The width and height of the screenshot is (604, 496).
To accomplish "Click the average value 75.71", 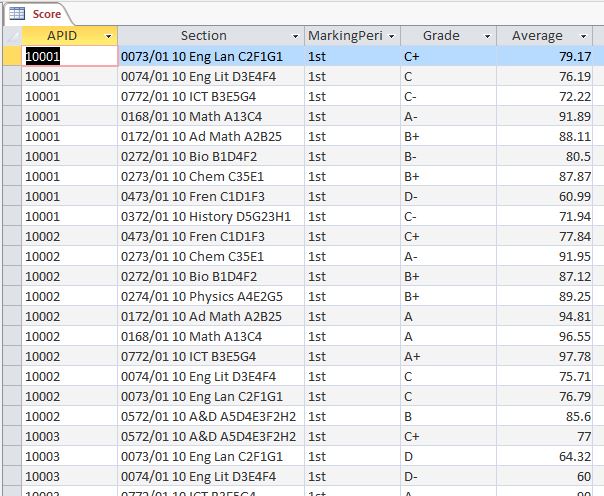I will pos(575,377).
